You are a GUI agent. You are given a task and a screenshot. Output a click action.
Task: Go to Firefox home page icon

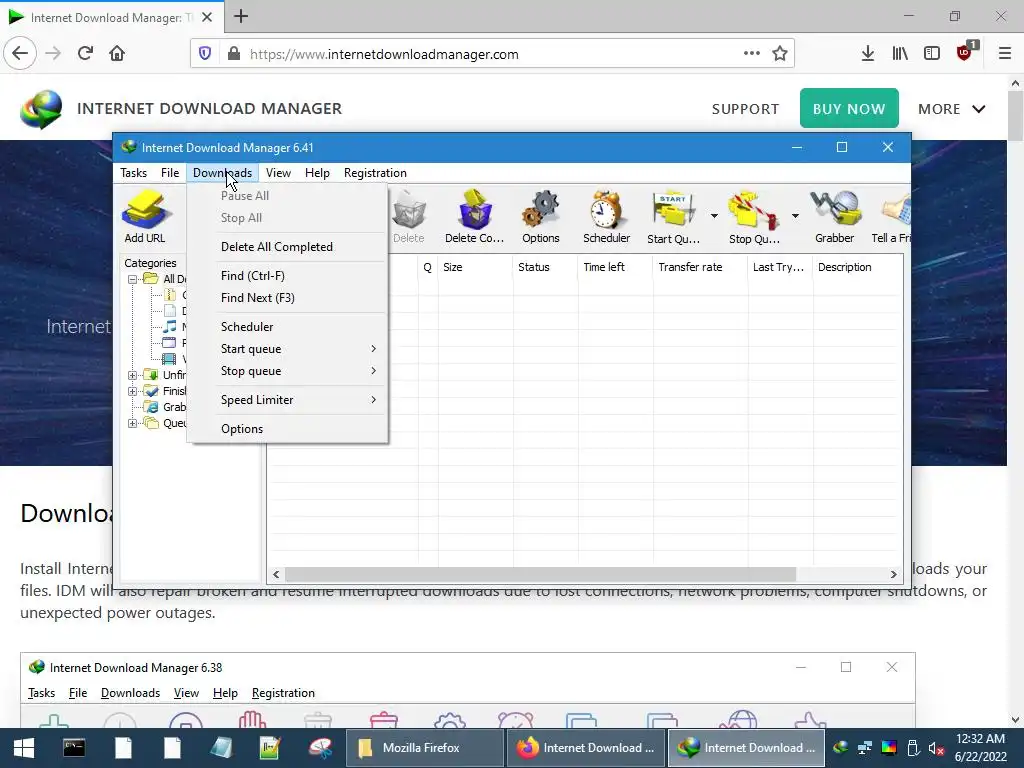[x=117, y=54]
